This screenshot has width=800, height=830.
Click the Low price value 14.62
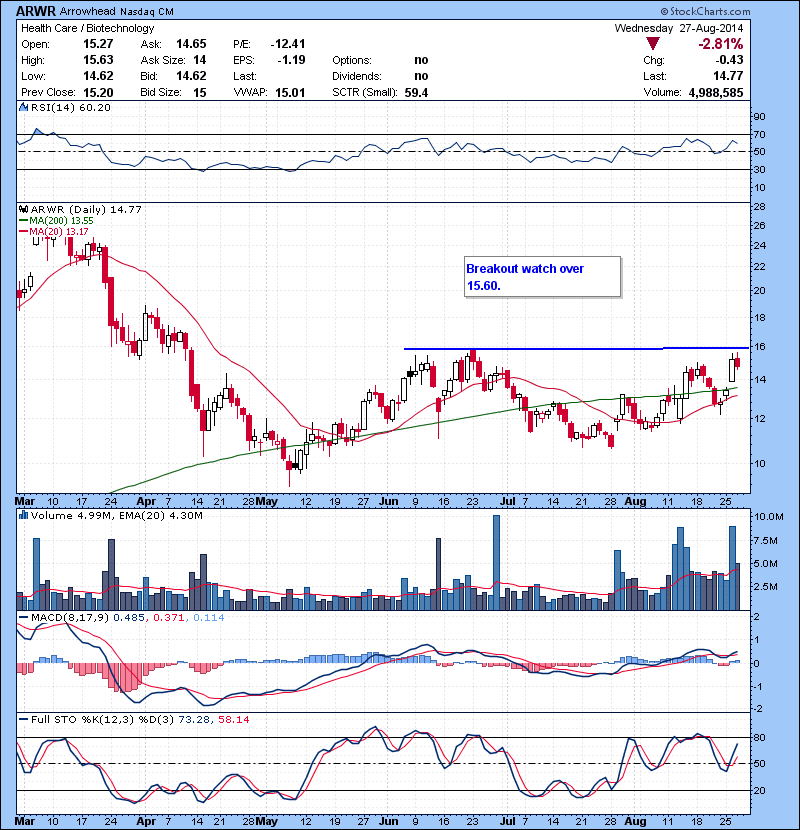tap(98, 76)
